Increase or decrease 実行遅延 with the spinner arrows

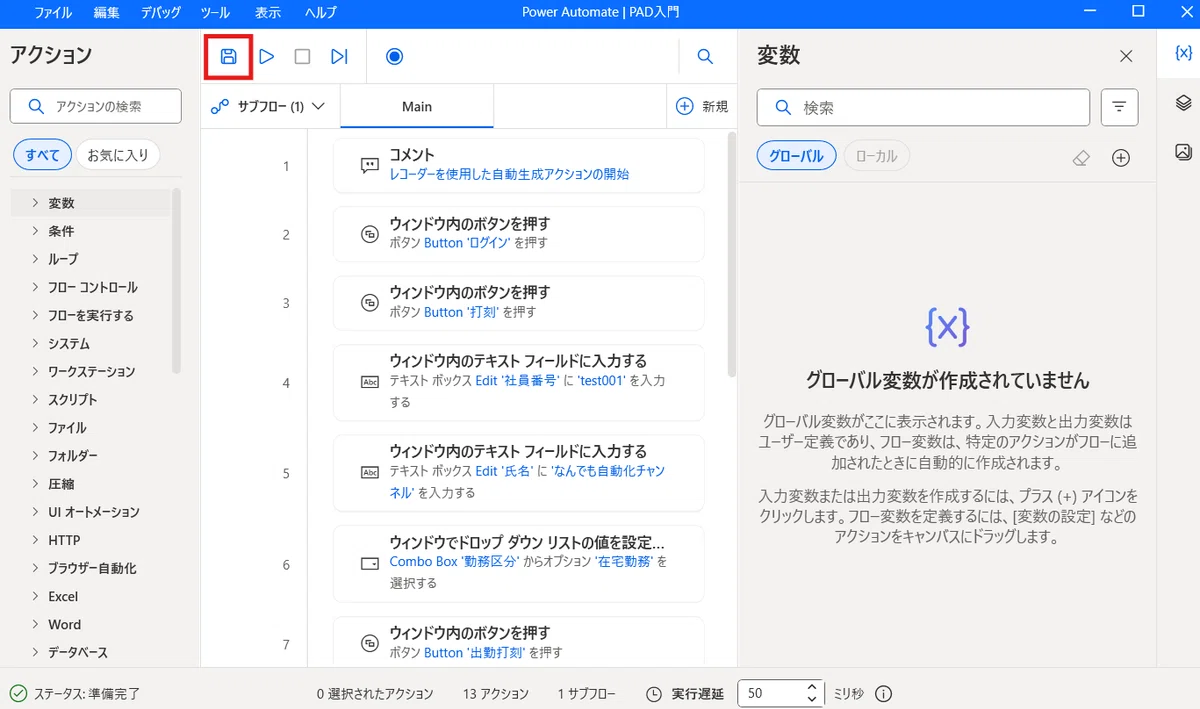[x=811, y=693]
